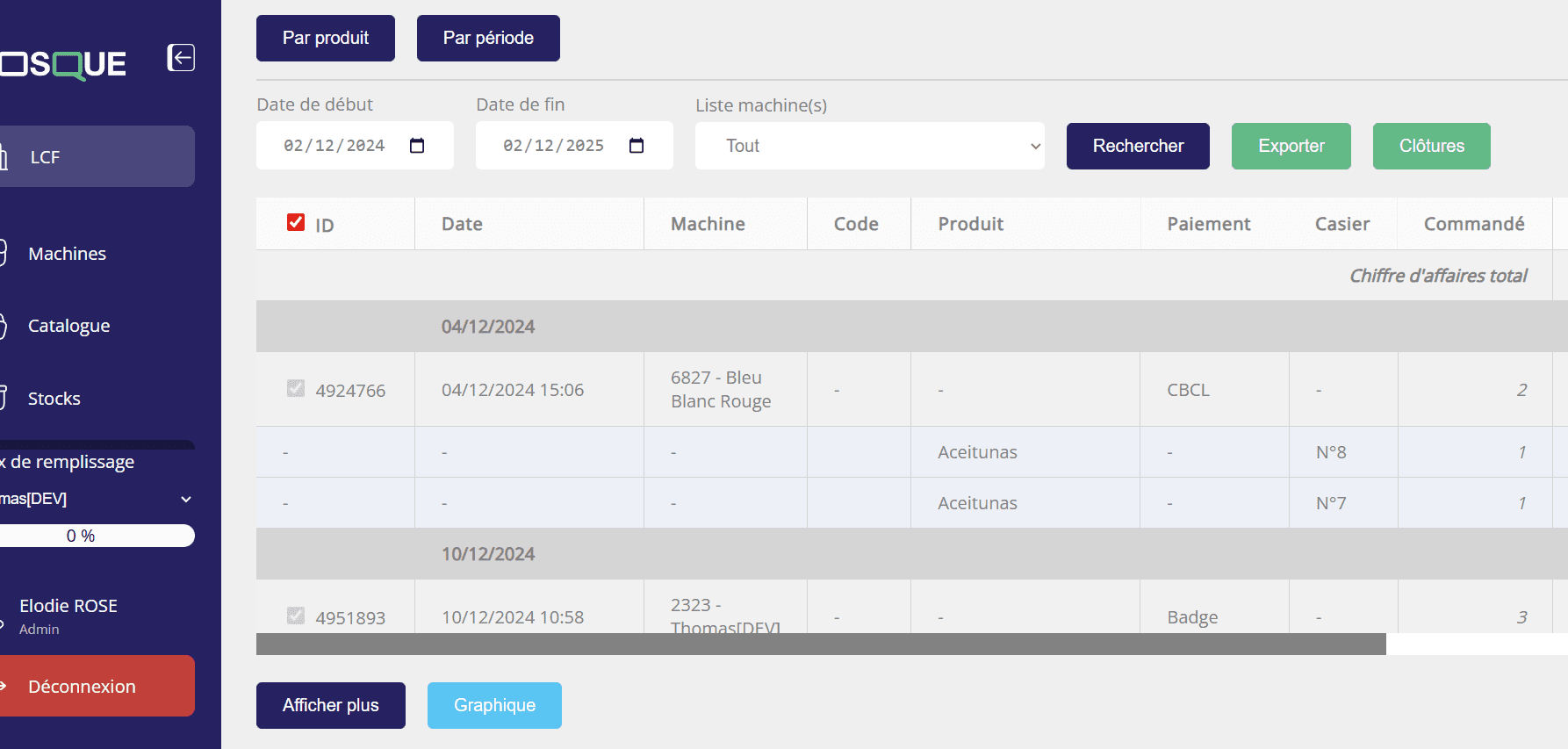
Task: Select the Commandé column header
Action: point(1474,224)
